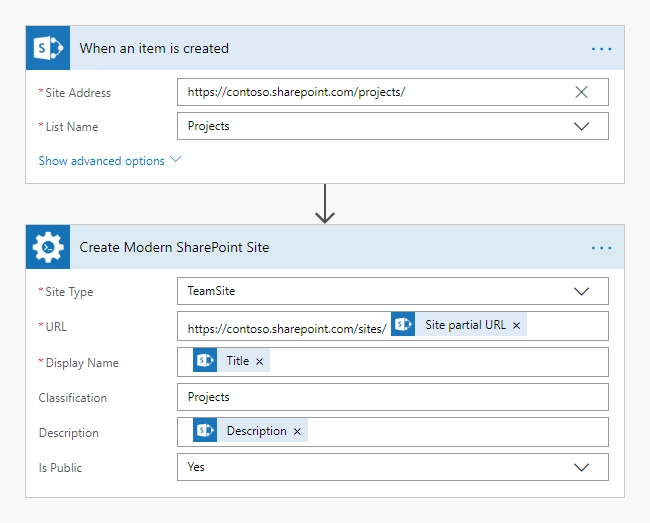The width and height of the screenshot is (650, 523).
Task: Click the SharePoint icon on Description token
Action: pos(205,430)
